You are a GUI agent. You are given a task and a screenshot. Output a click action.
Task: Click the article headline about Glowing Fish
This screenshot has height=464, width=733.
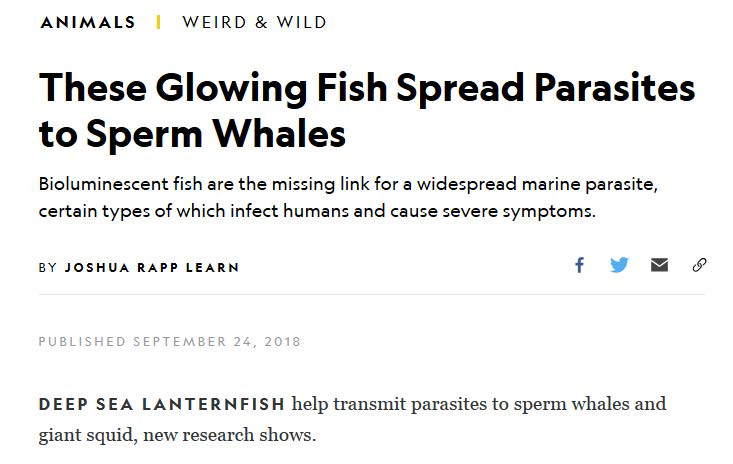[367, 110]
